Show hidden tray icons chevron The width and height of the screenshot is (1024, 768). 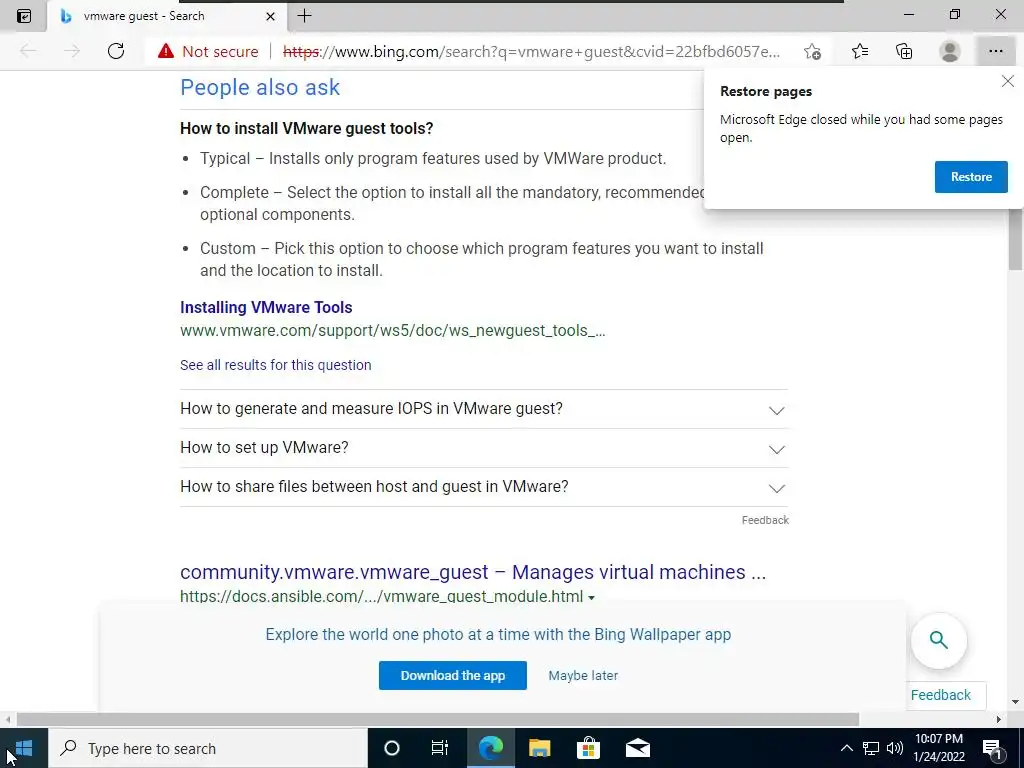846,748
